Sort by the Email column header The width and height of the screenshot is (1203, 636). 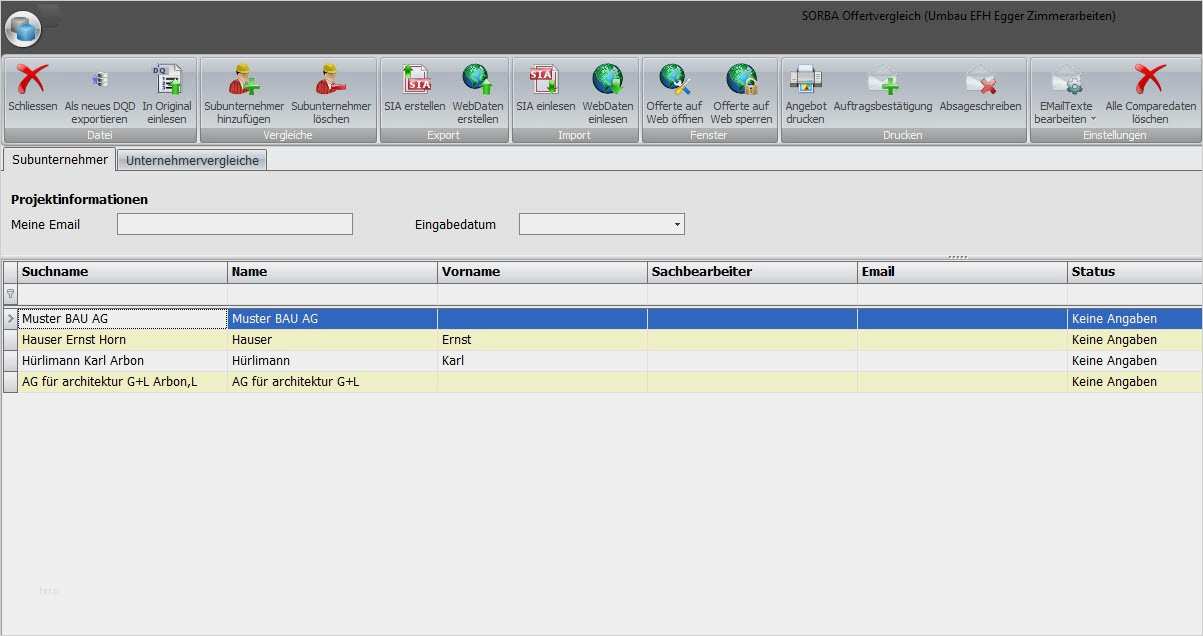[963, 271]
